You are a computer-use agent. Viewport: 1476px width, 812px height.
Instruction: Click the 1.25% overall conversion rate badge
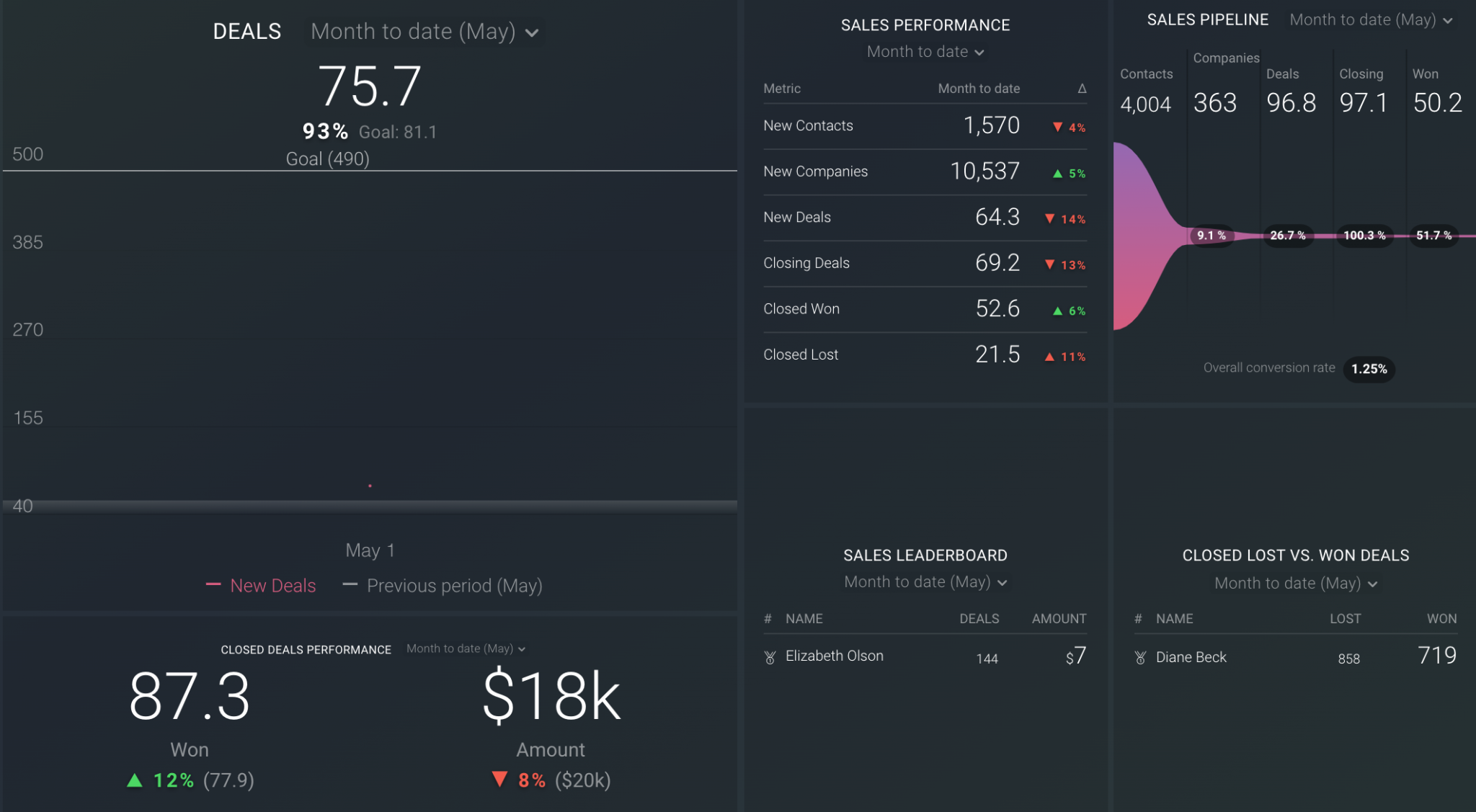click(x=1369, y=370)
